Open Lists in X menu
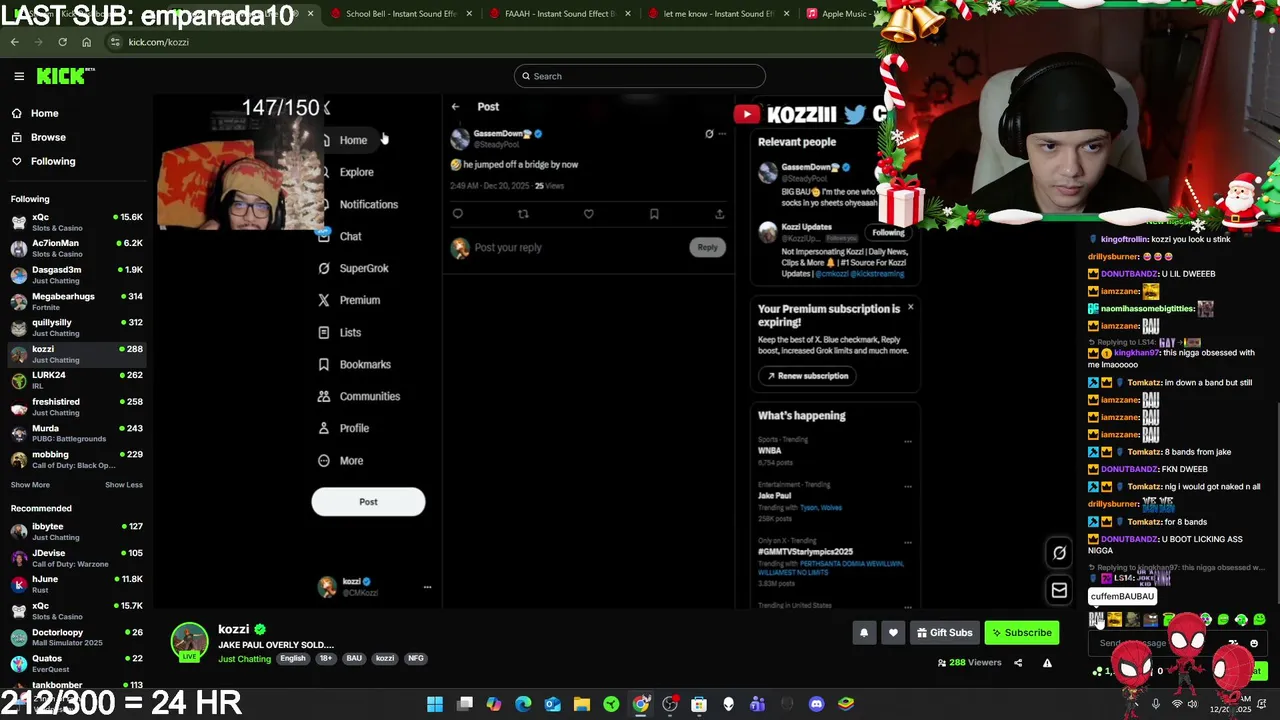Screen dimensions: 1280x720 coord(339,332)
